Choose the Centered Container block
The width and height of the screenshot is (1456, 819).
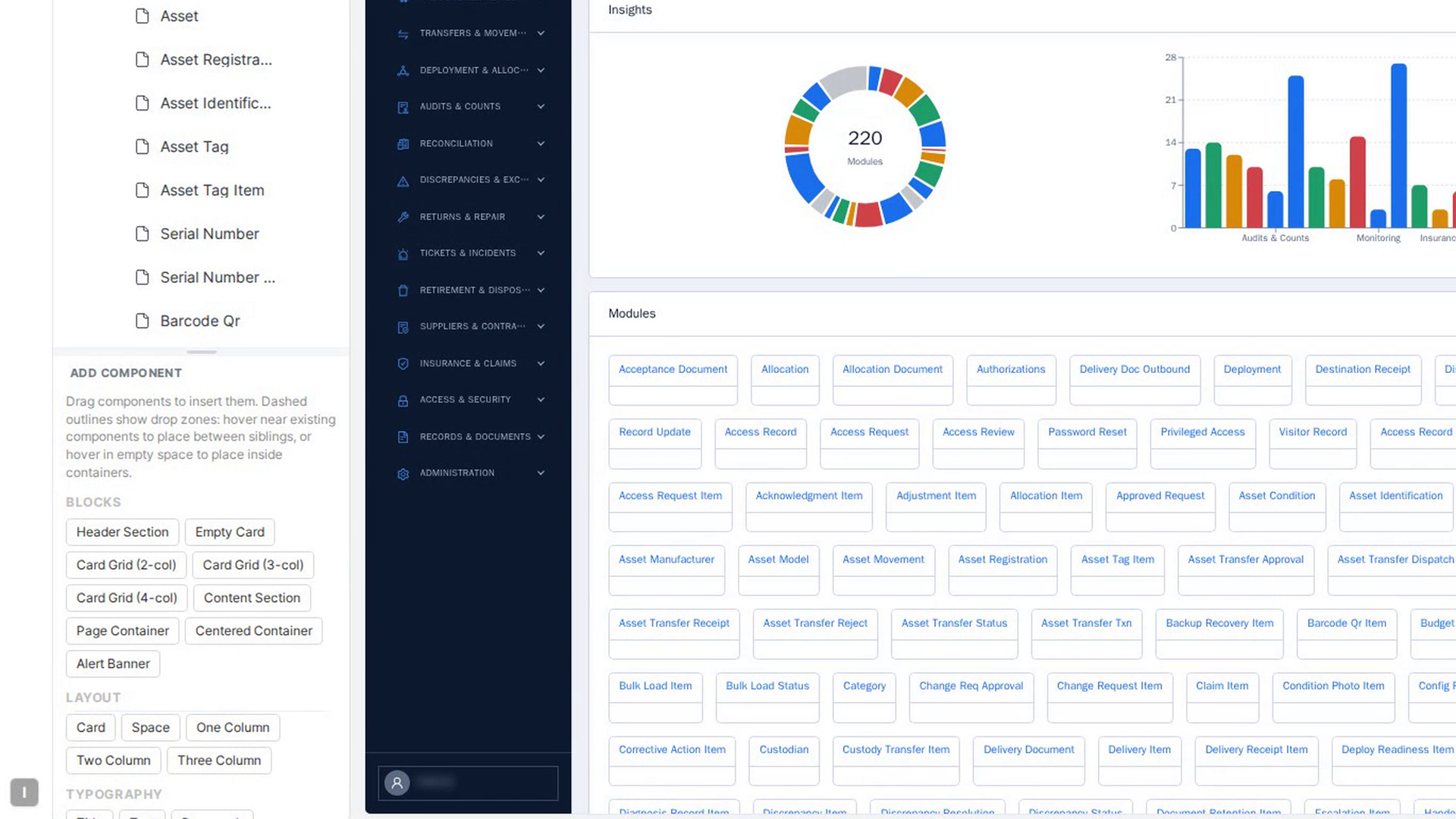coord(253,631)
